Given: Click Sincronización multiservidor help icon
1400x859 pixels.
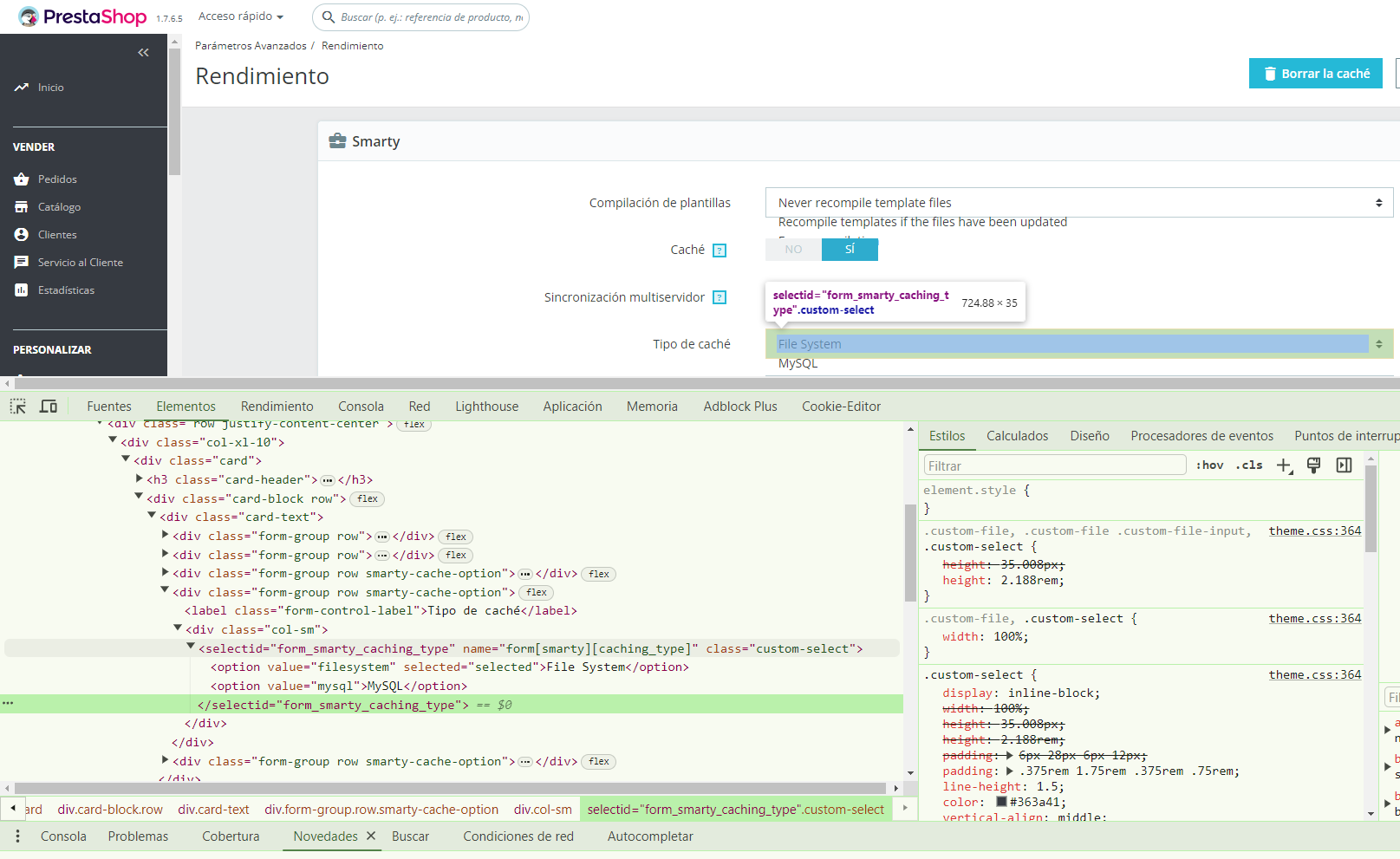Looking at the screenshot, I should tap(719, 297).
